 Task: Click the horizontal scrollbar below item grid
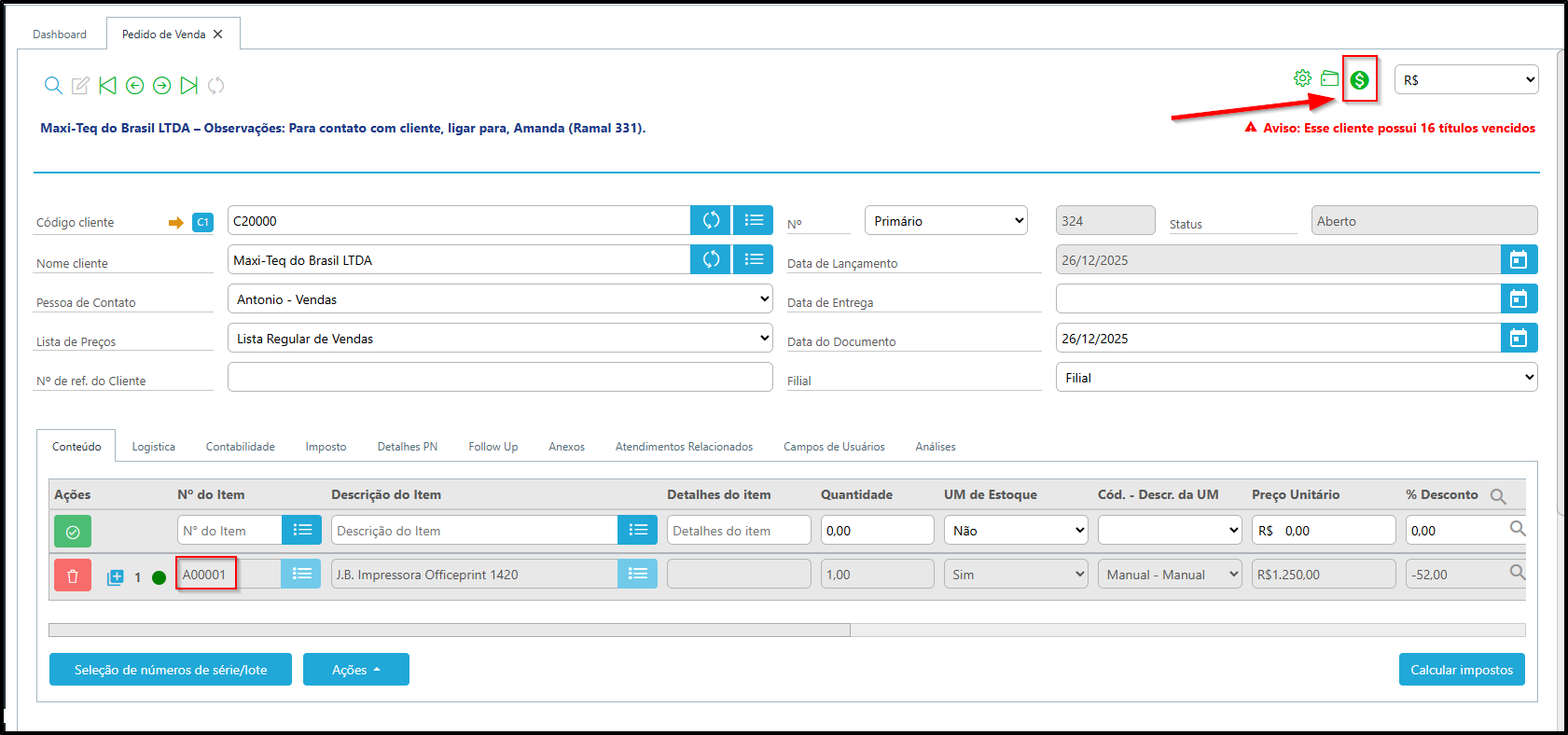pyautogui.click(x=449, y=631)
